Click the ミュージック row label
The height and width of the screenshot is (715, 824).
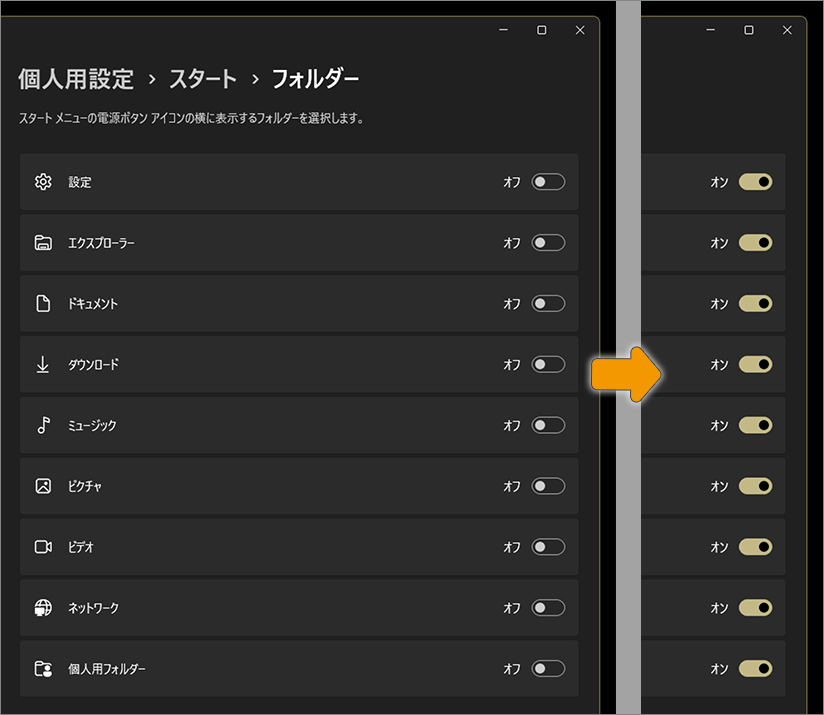click(x=92, y=426)
